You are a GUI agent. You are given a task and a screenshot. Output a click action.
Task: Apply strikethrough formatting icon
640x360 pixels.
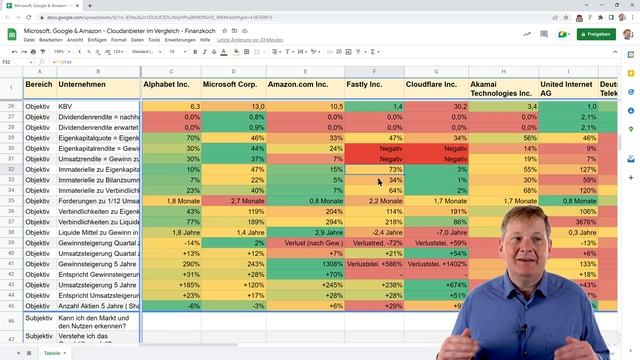pos(214,52)
